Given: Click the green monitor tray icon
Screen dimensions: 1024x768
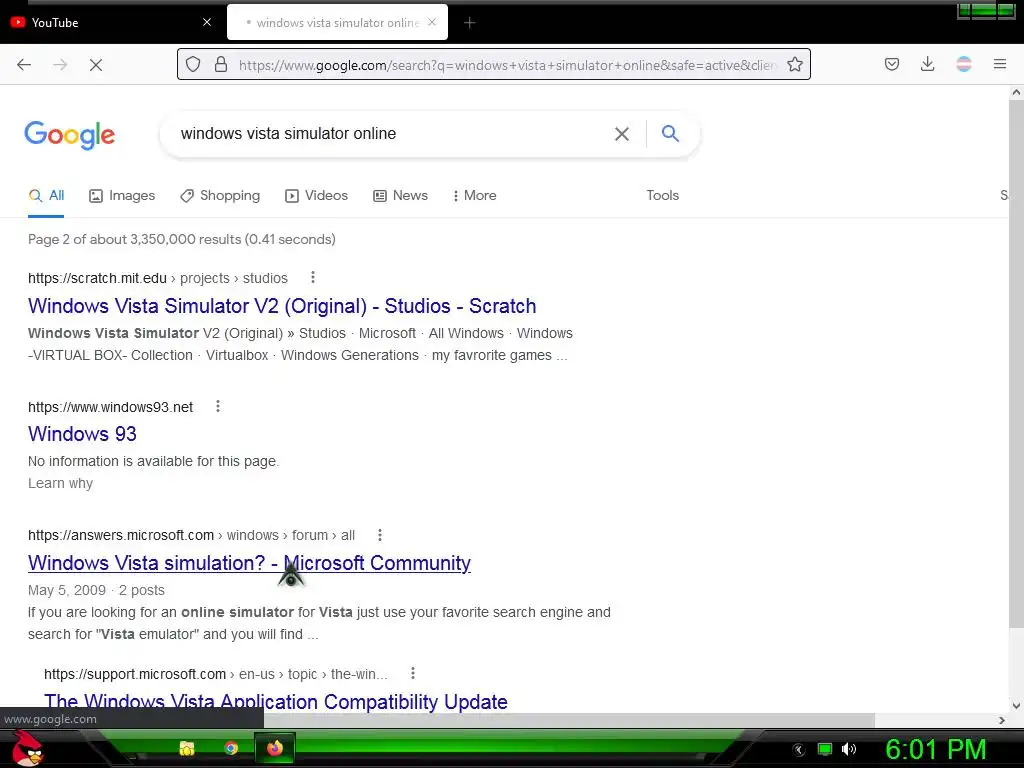Looking at the screenshot, I should pyautogui.click(x=825, y=749).
